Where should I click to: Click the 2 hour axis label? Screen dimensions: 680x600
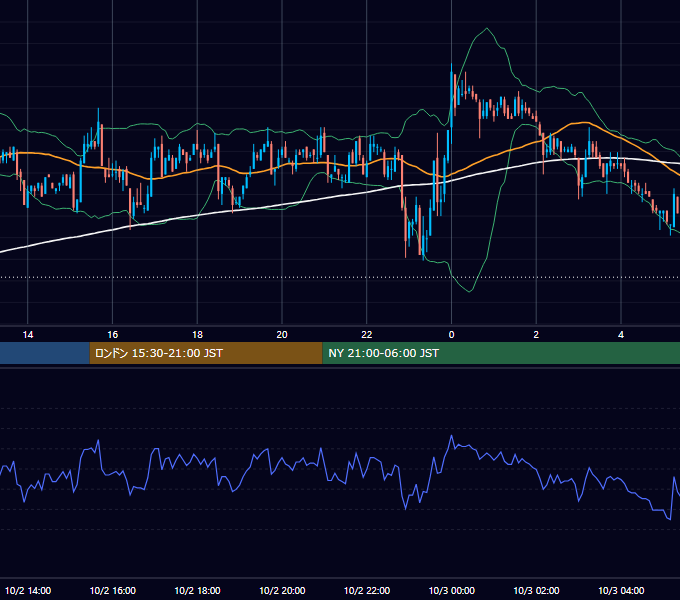[536, 335]
